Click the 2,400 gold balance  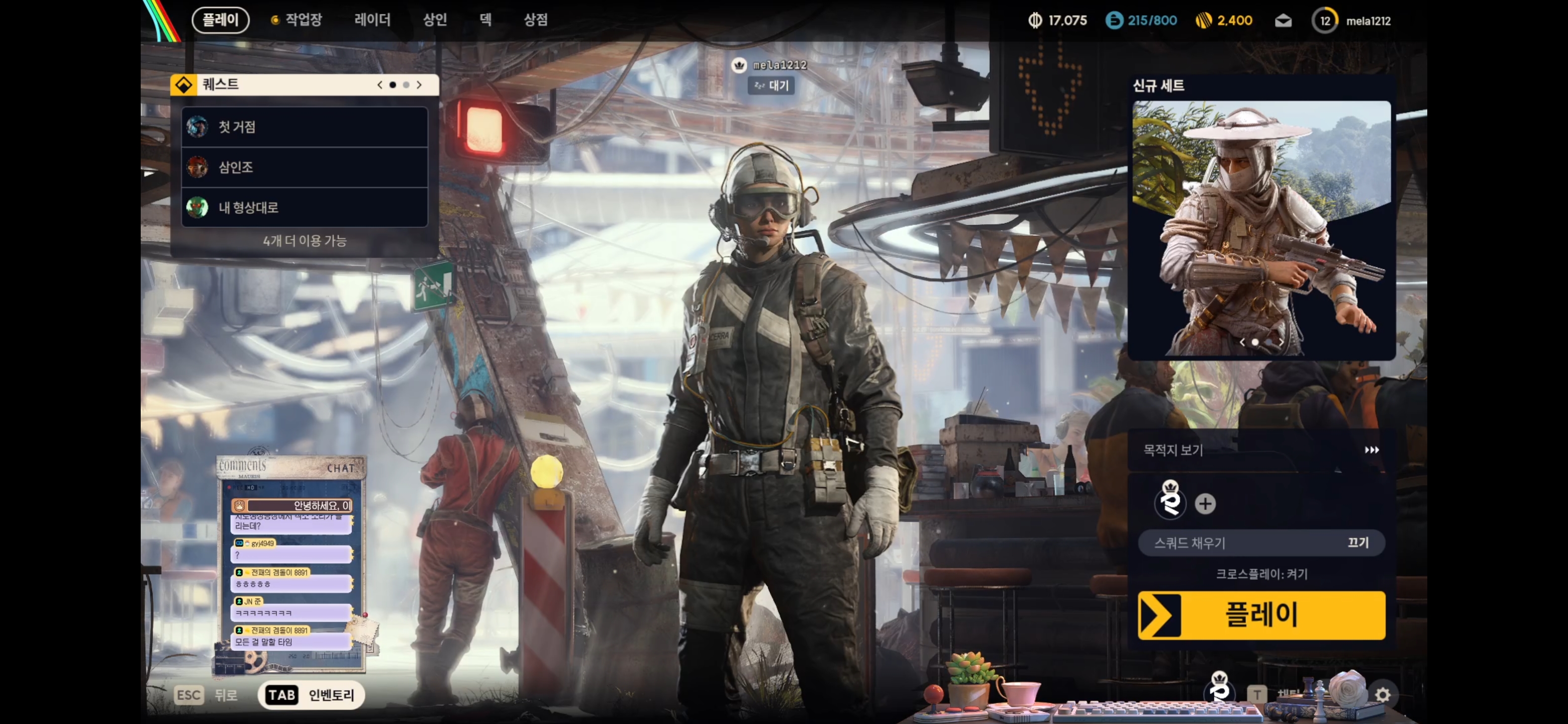(1234, 21)
